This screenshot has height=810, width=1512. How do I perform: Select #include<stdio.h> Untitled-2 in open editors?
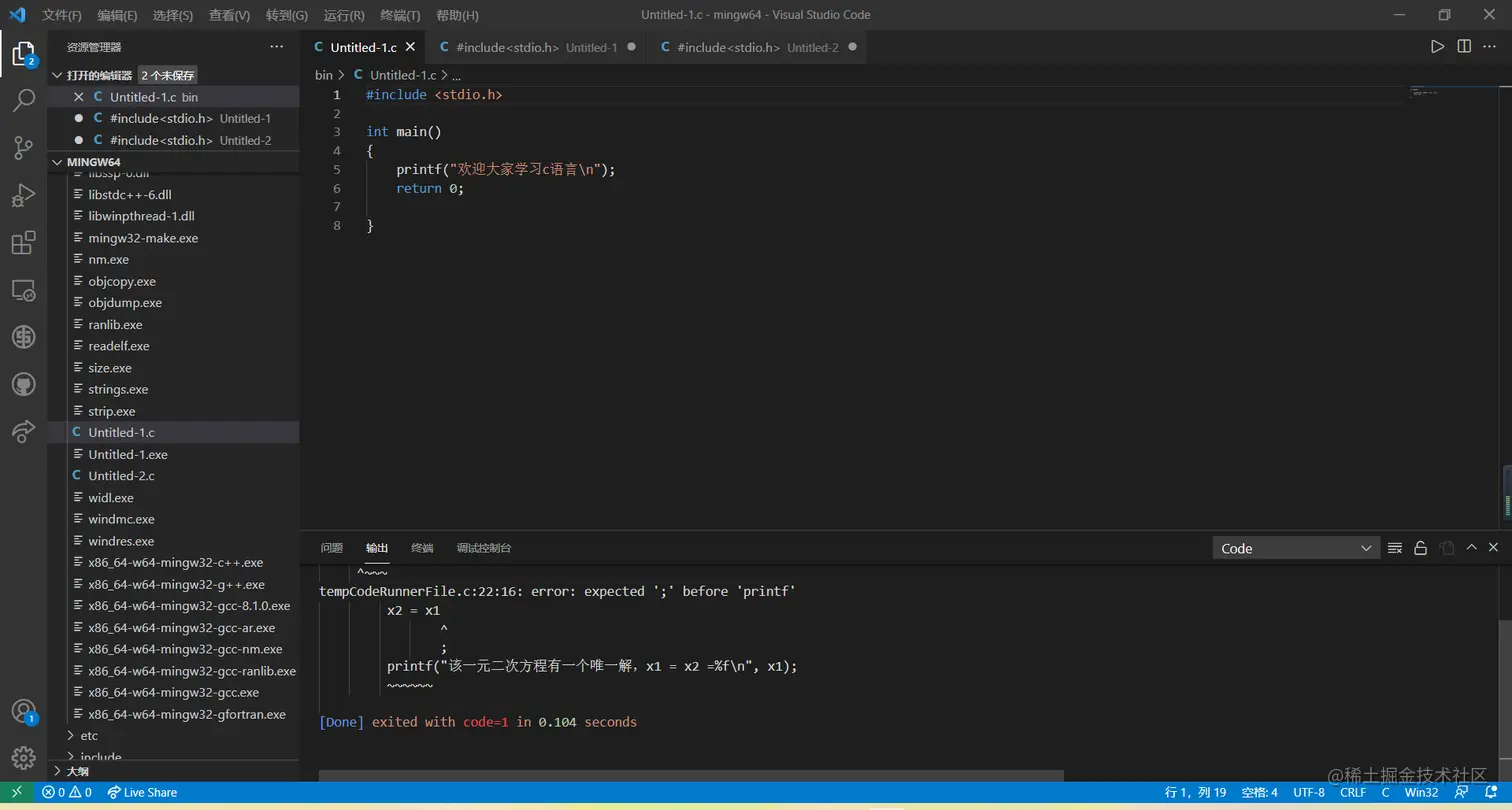coord(174,141)
